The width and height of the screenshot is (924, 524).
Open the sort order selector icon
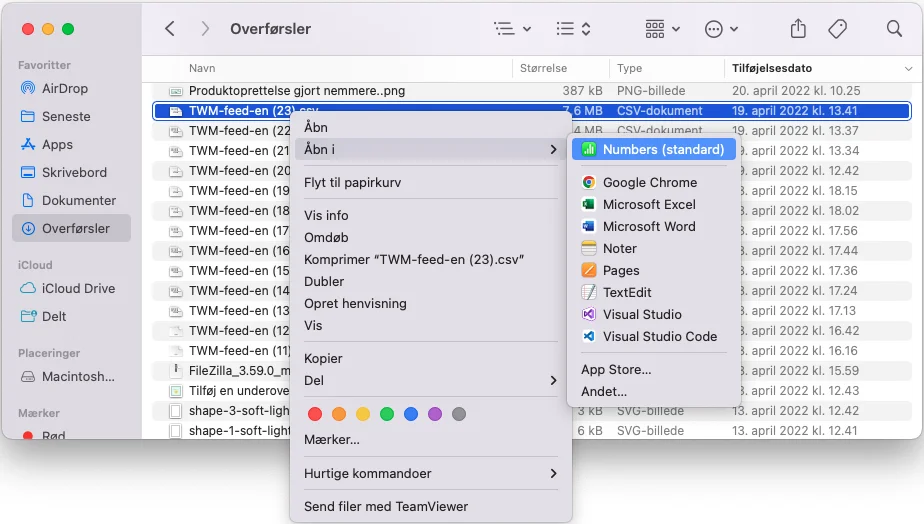click(x=573, y=28)
